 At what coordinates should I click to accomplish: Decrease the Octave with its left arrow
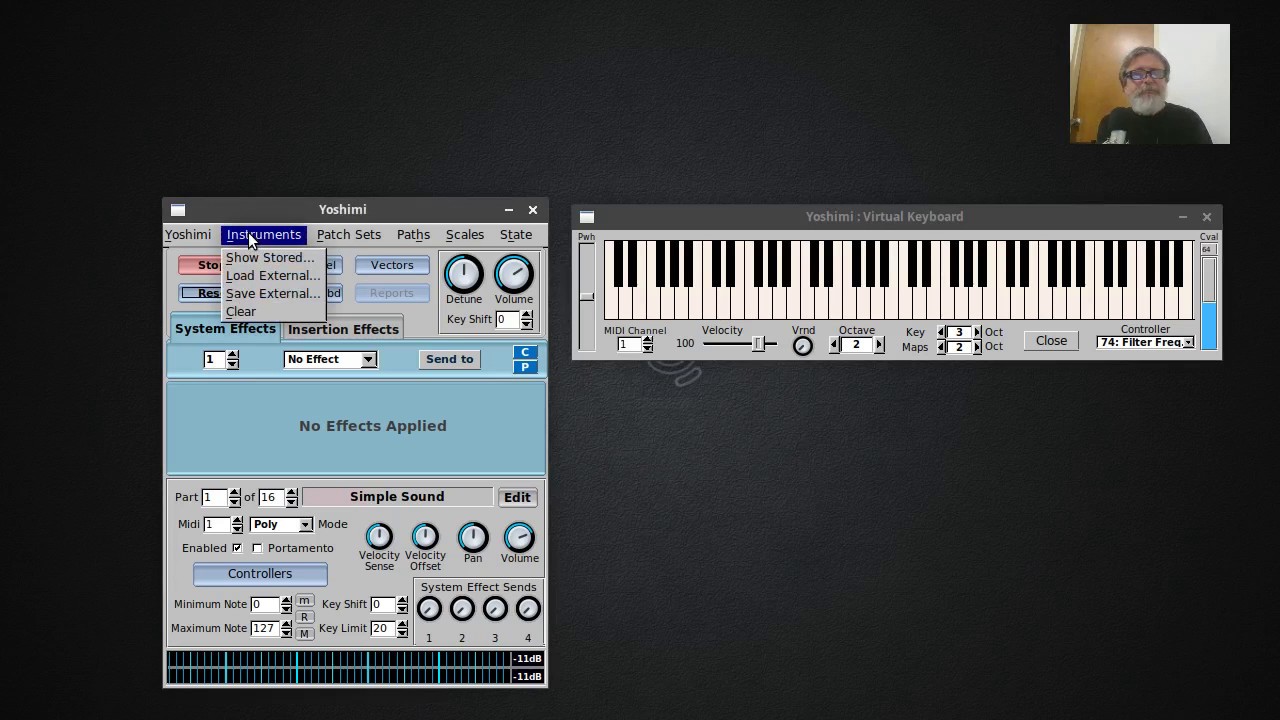[835, 345]
